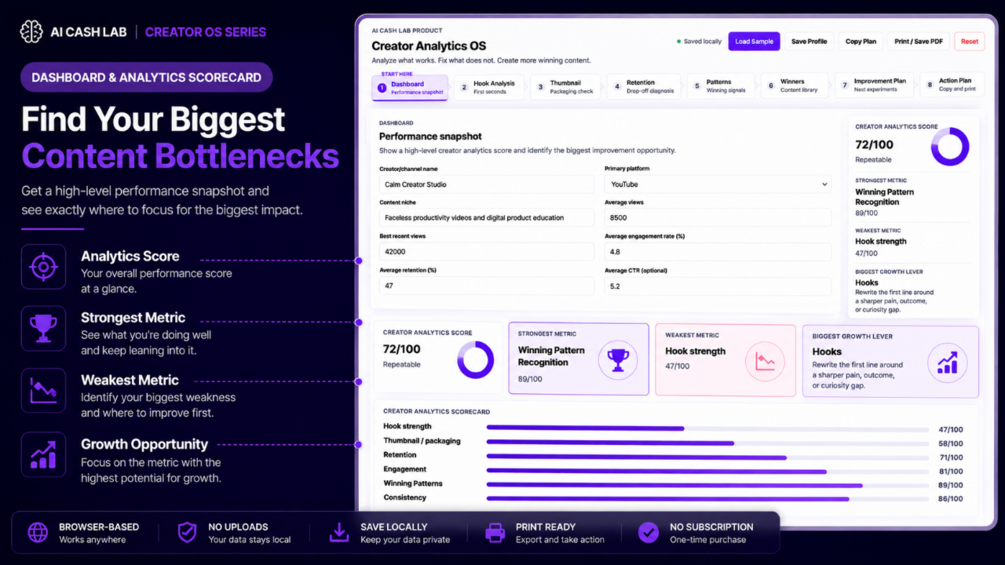
Task: Click the Load Sample button
Action: tap(754, 42)
